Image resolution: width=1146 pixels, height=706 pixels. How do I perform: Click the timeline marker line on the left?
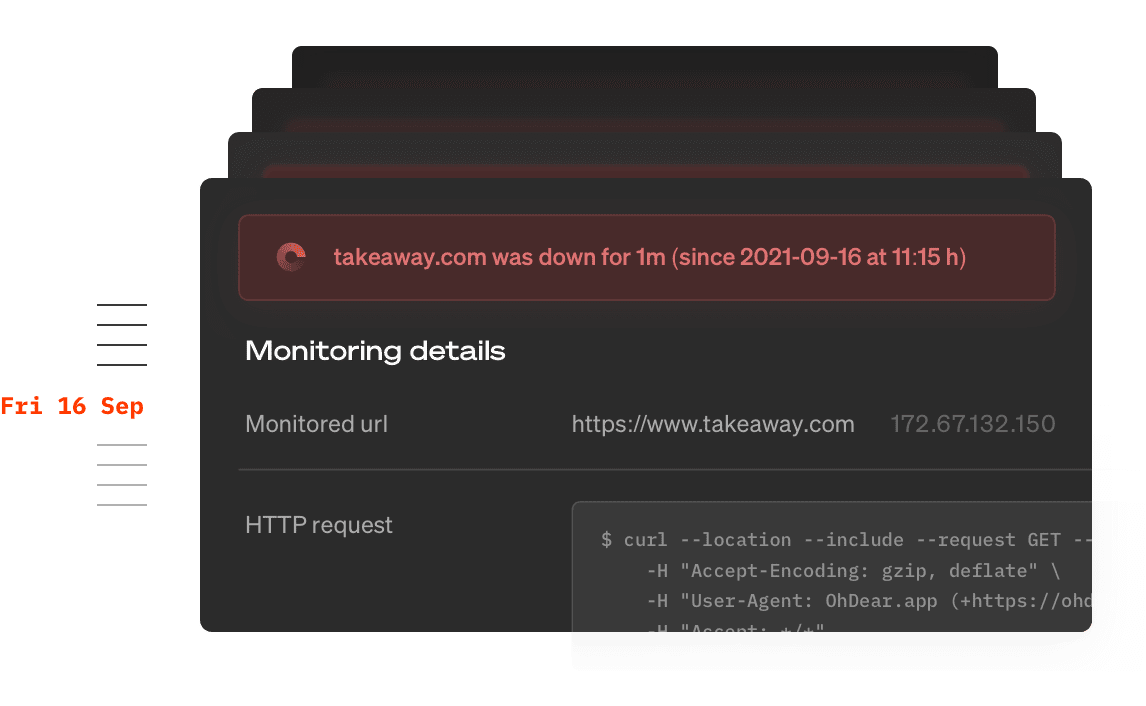tap(122, 406)
